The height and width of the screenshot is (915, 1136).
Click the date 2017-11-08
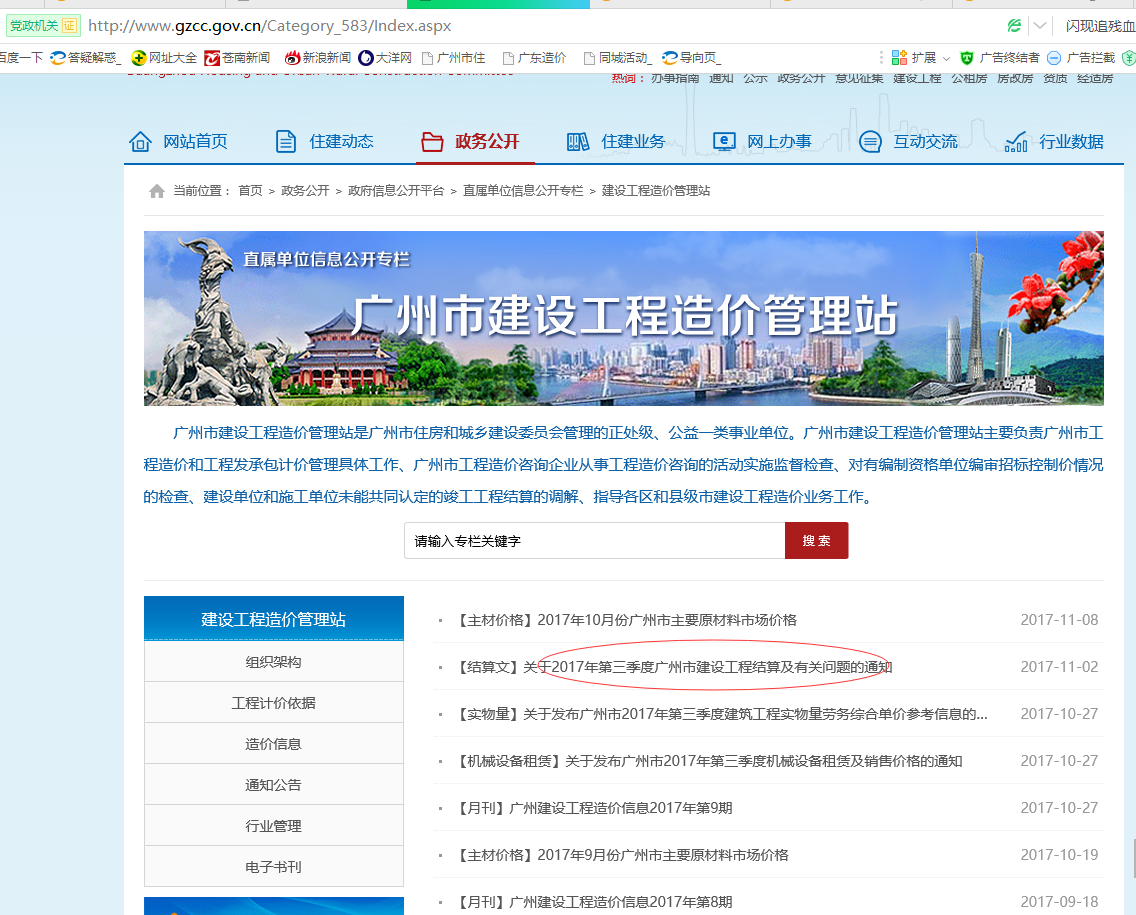(1059, 620)
